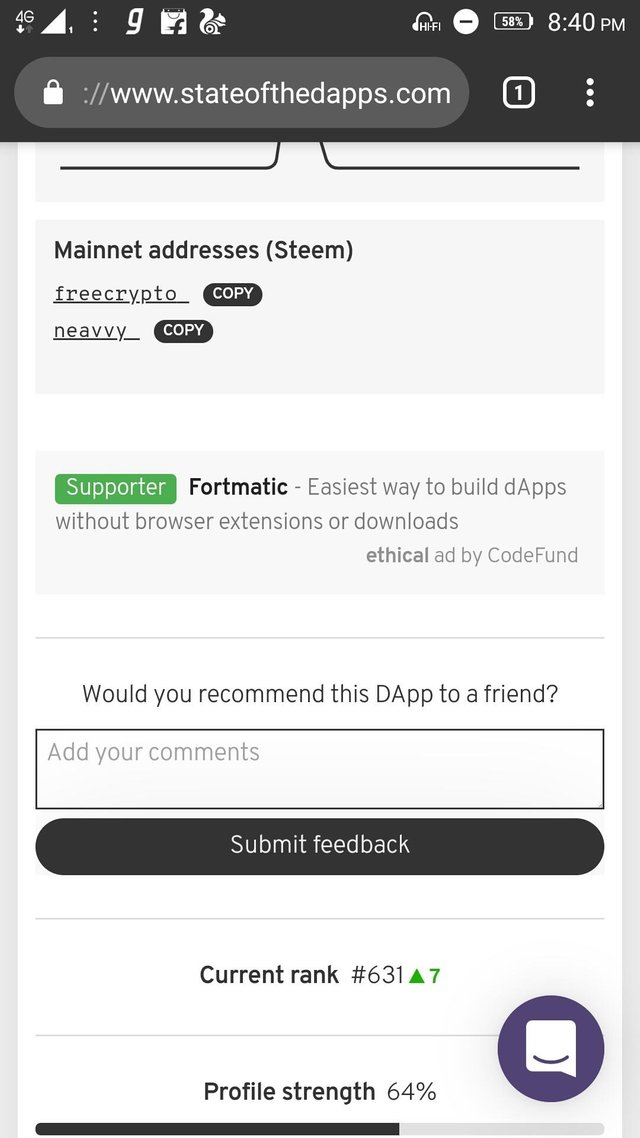640x1138 pixels.
Task: Open the tab switcher showing 1 tab
Action: (x=519, y=93)
